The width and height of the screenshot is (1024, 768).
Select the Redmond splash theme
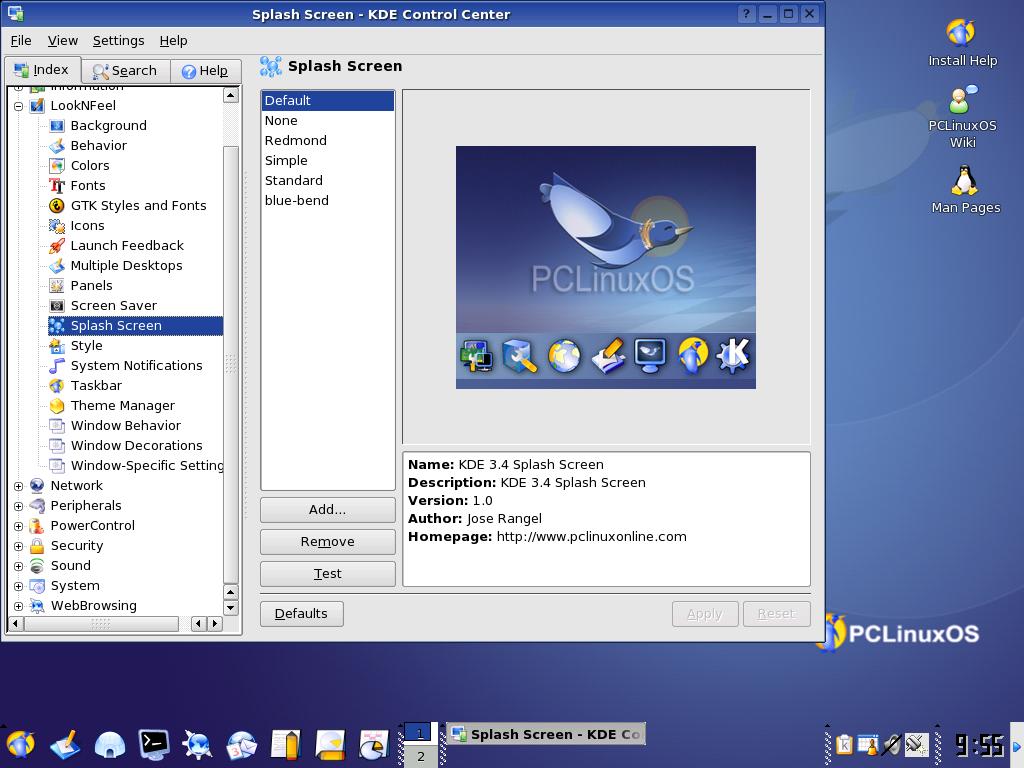pyautogui.click(x=327, y=140)
